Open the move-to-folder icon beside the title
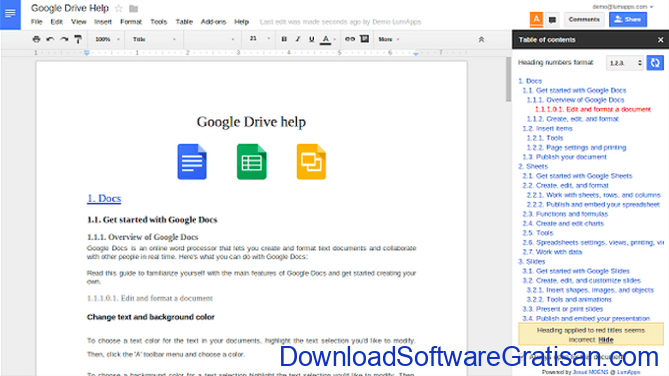 pyautogui.click(x=134, y=9)
